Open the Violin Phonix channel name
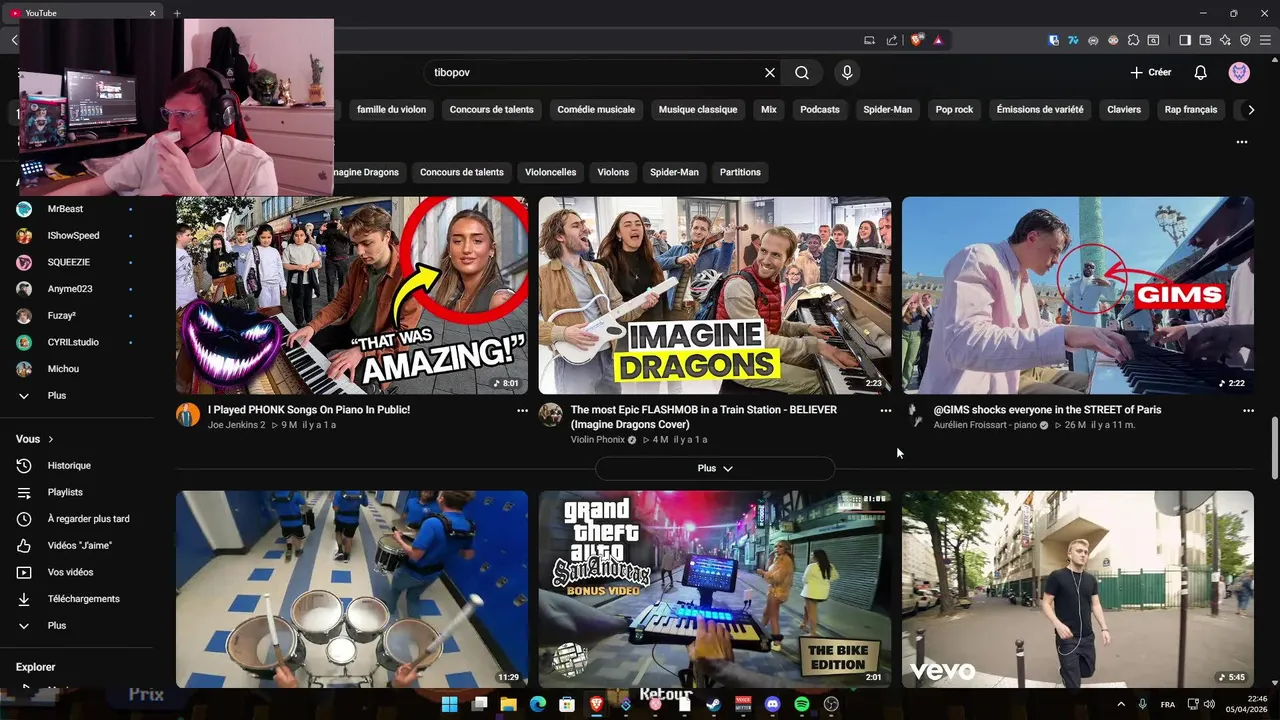The width and height of the screenshot is (1280, 720). [598, 440]
